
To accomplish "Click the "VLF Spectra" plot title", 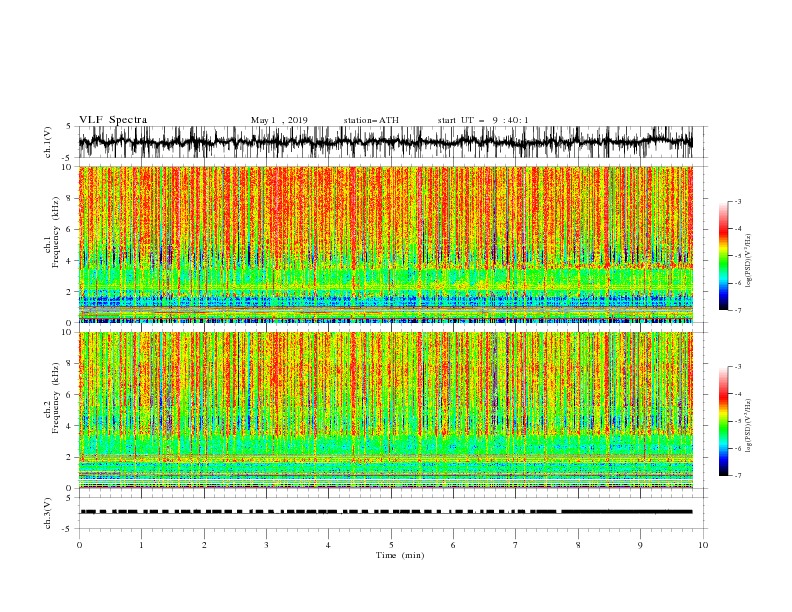I will tap(113, 120).
